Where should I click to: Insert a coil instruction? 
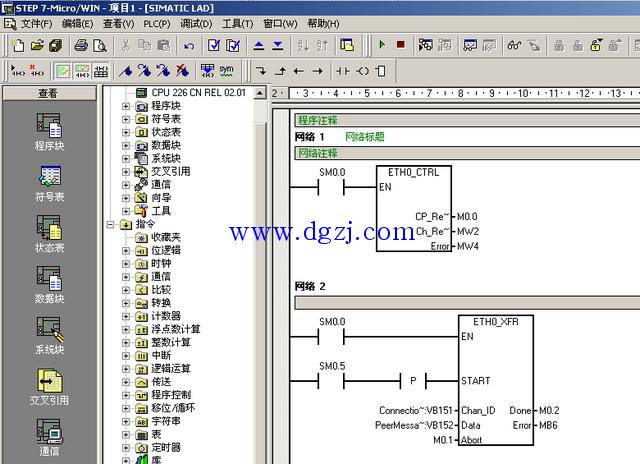point(362,71)
